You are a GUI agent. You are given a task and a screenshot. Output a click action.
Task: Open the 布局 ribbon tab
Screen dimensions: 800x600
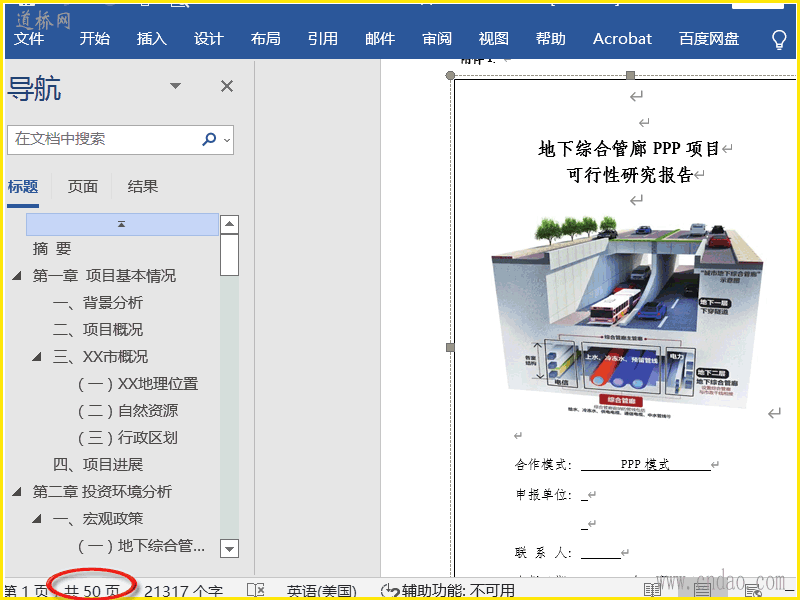[266, 39]
